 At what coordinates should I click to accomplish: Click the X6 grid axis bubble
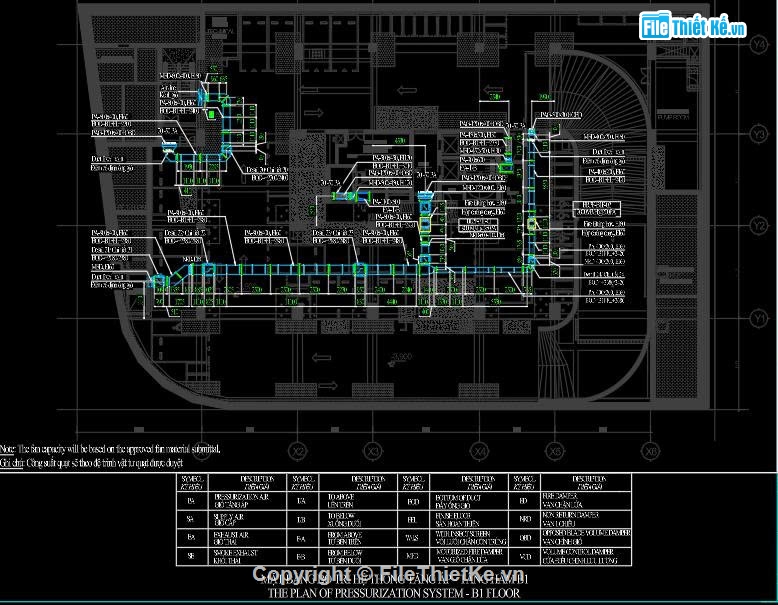tap(650, 451)
